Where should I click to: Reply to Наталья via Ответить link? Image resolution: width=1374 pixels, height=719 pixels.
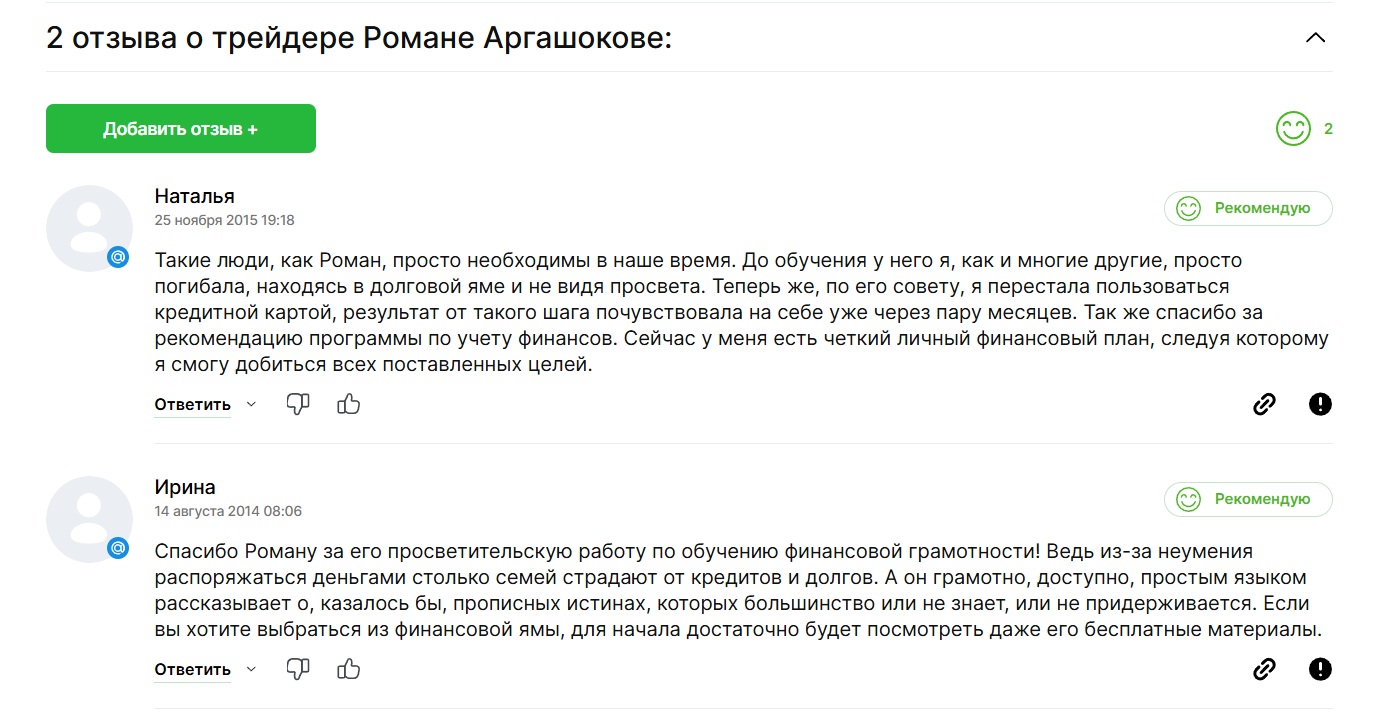pos(192,404)
